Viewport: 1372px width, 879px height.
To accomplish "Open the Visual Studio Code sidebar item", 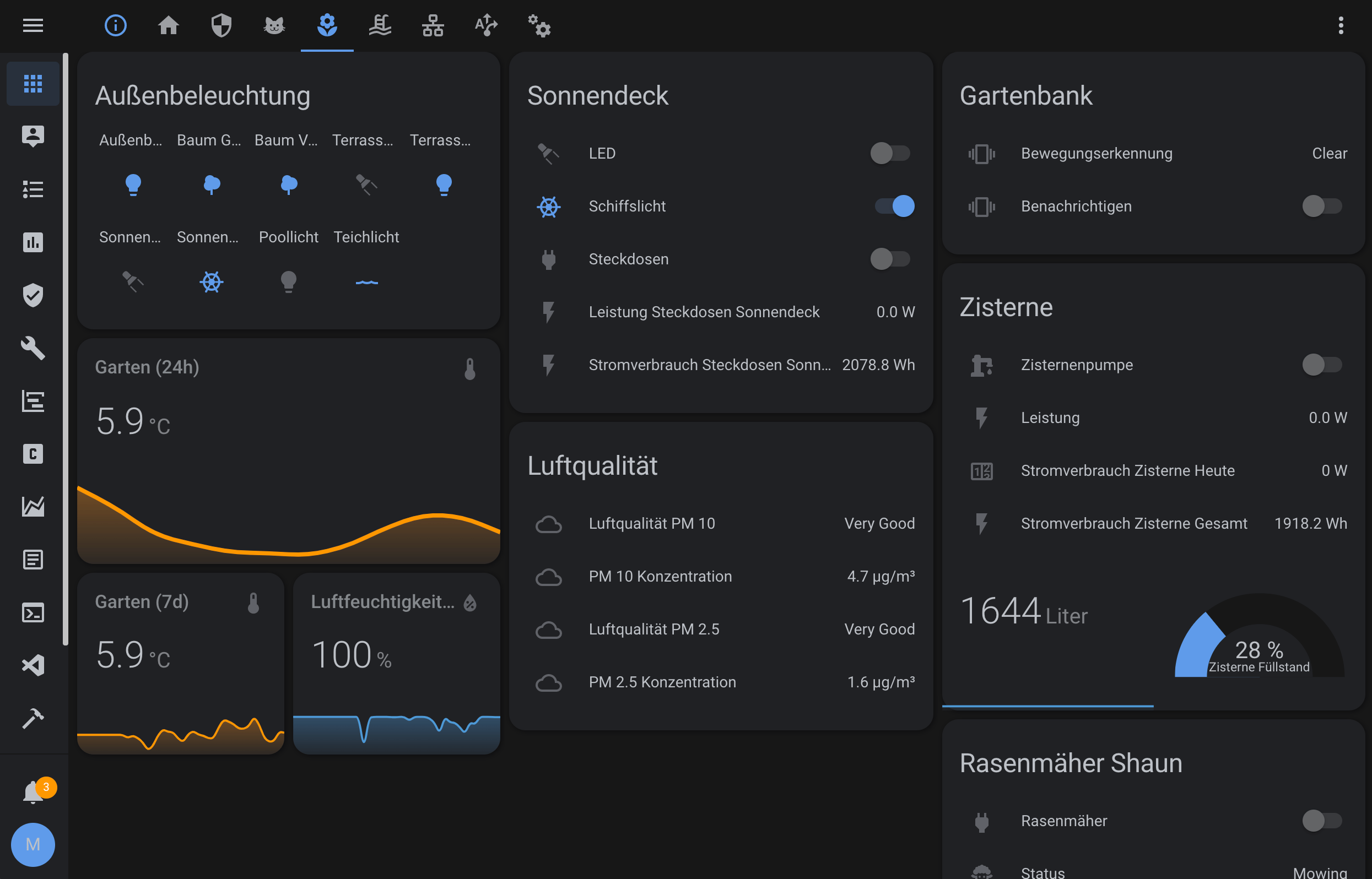I will tap(33, 665).
